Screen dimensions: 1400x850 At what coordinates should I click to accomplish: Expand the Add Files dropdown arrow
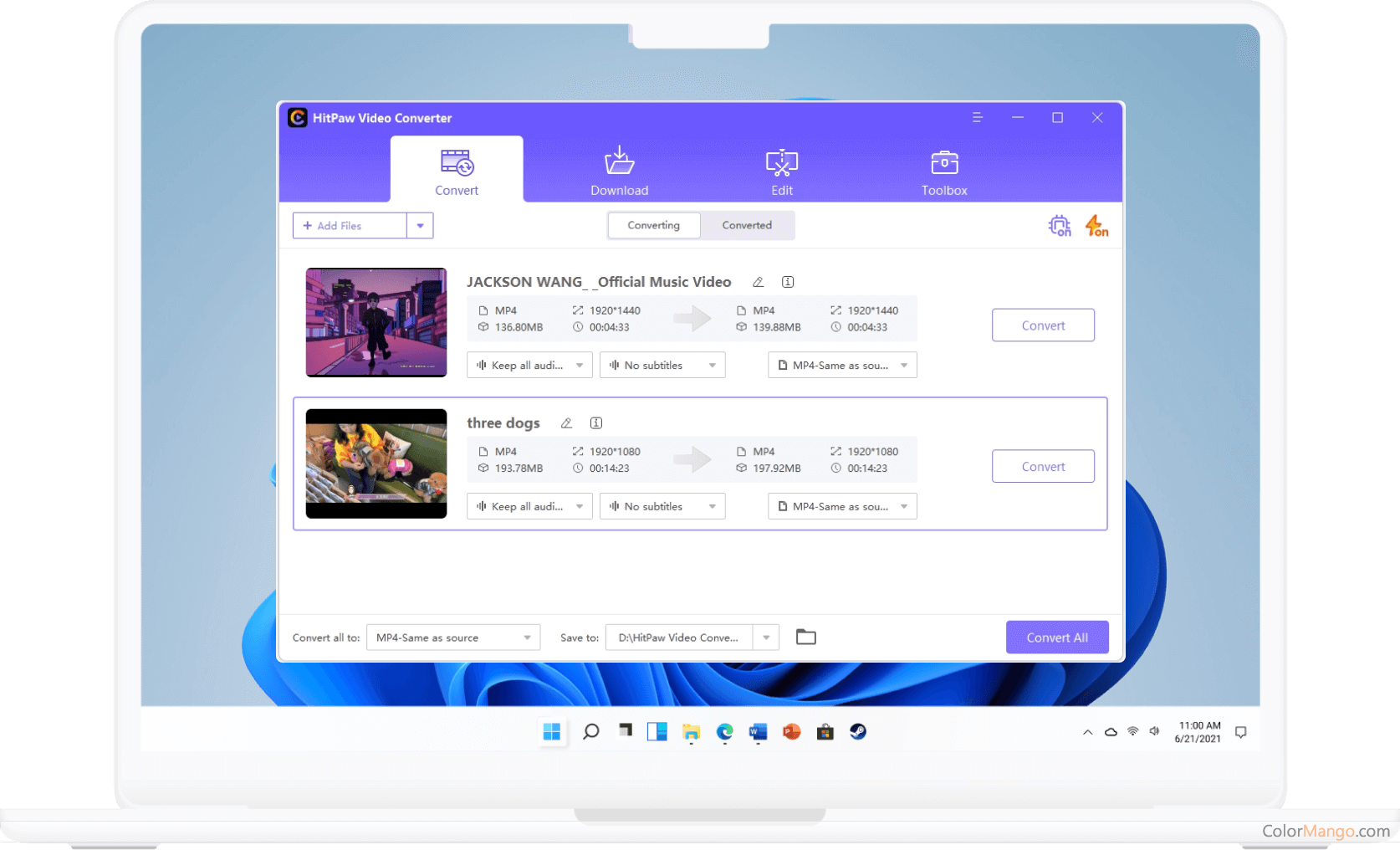pyautogui.click(x=420, y=226)
